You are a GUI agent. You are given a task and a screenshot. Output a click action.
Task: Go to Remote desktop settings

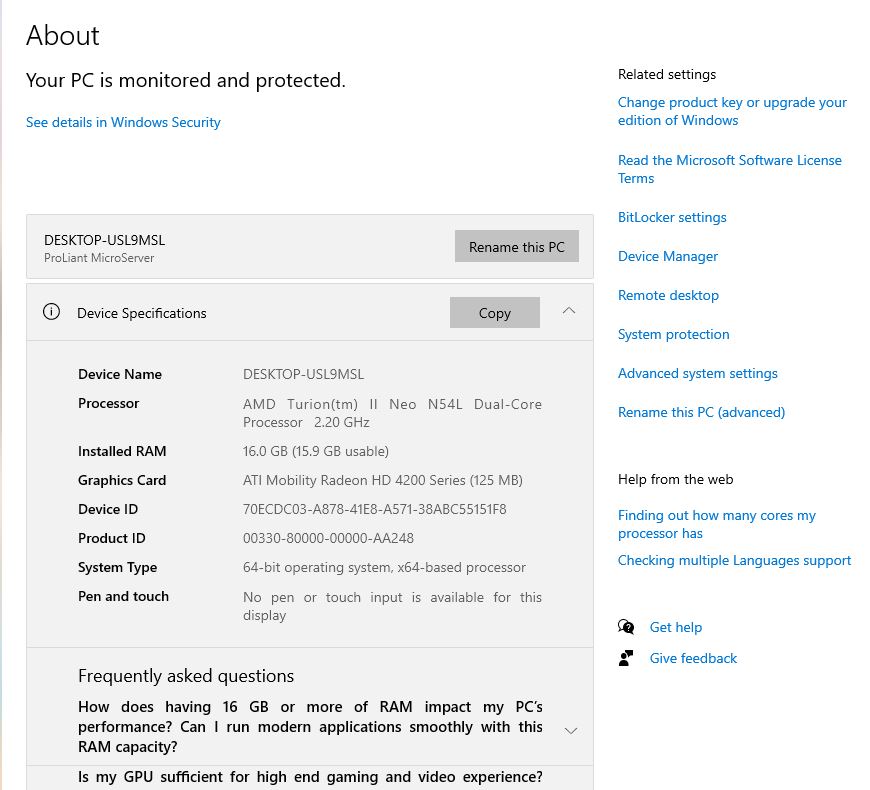[x=668, y=295]
